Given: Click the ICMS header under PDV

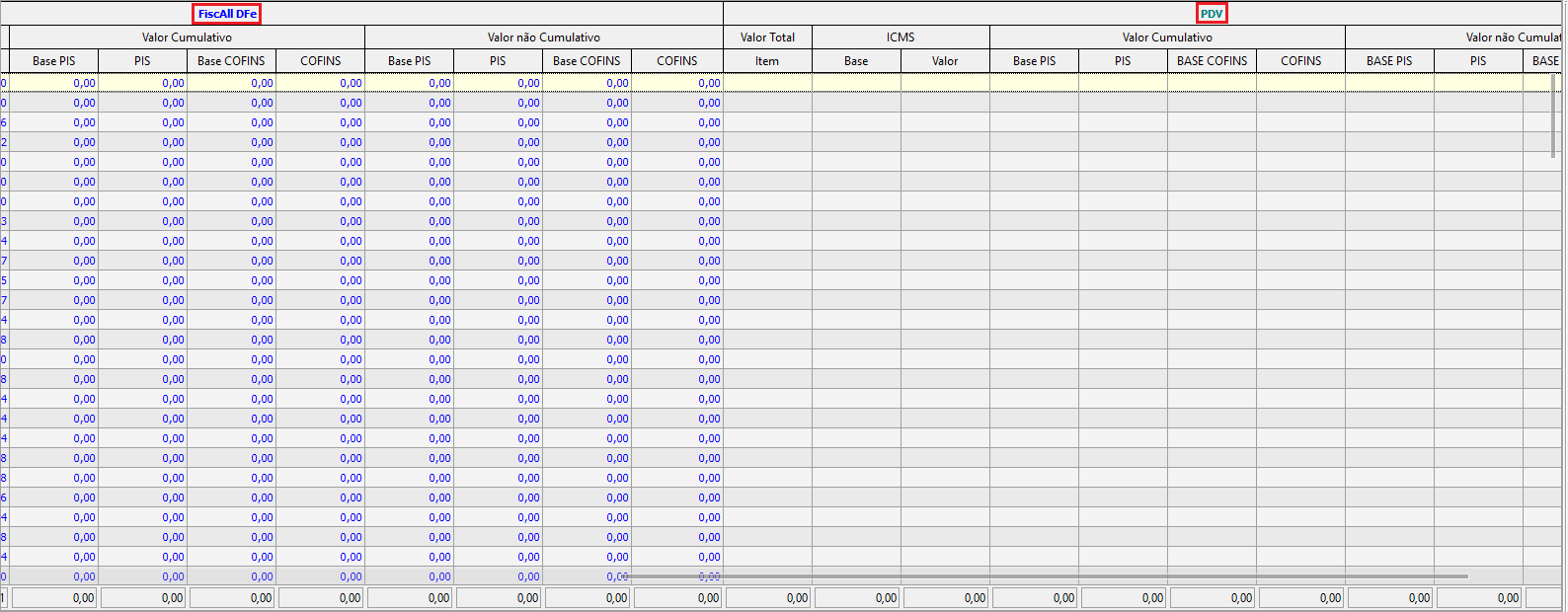Looking at the screenshot, I should 901,38.
